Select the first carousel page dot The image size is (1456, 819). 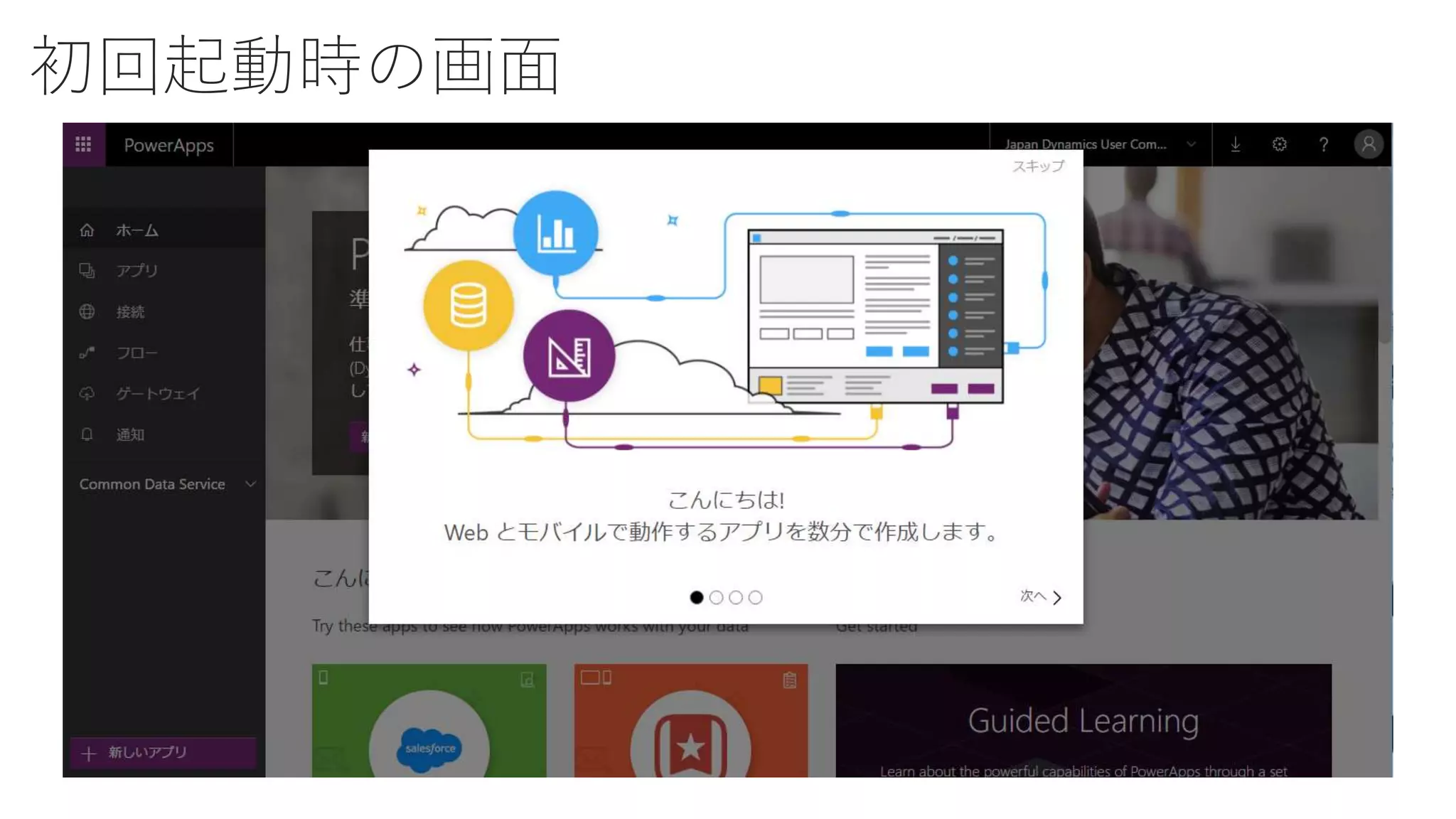[x=697, y=597]
